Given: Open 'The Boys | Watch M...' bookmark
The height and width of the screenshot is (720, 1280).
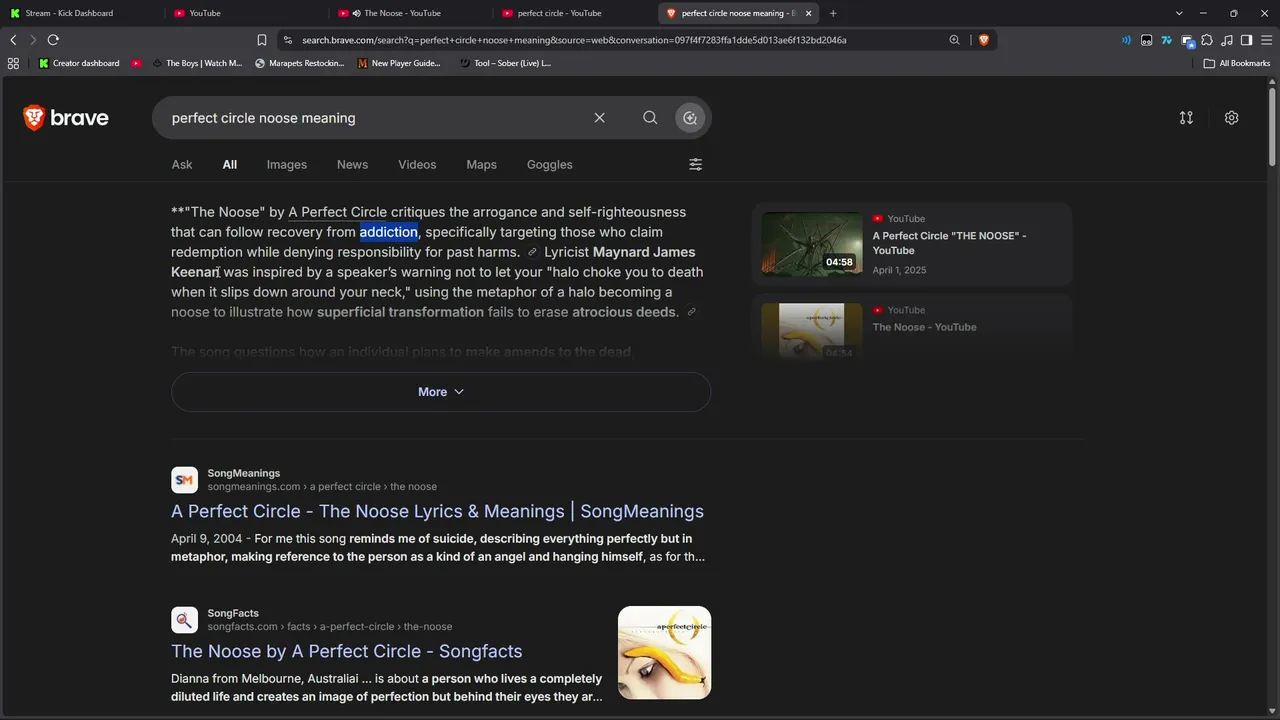Looking at the screenshot, I should 197,63.
